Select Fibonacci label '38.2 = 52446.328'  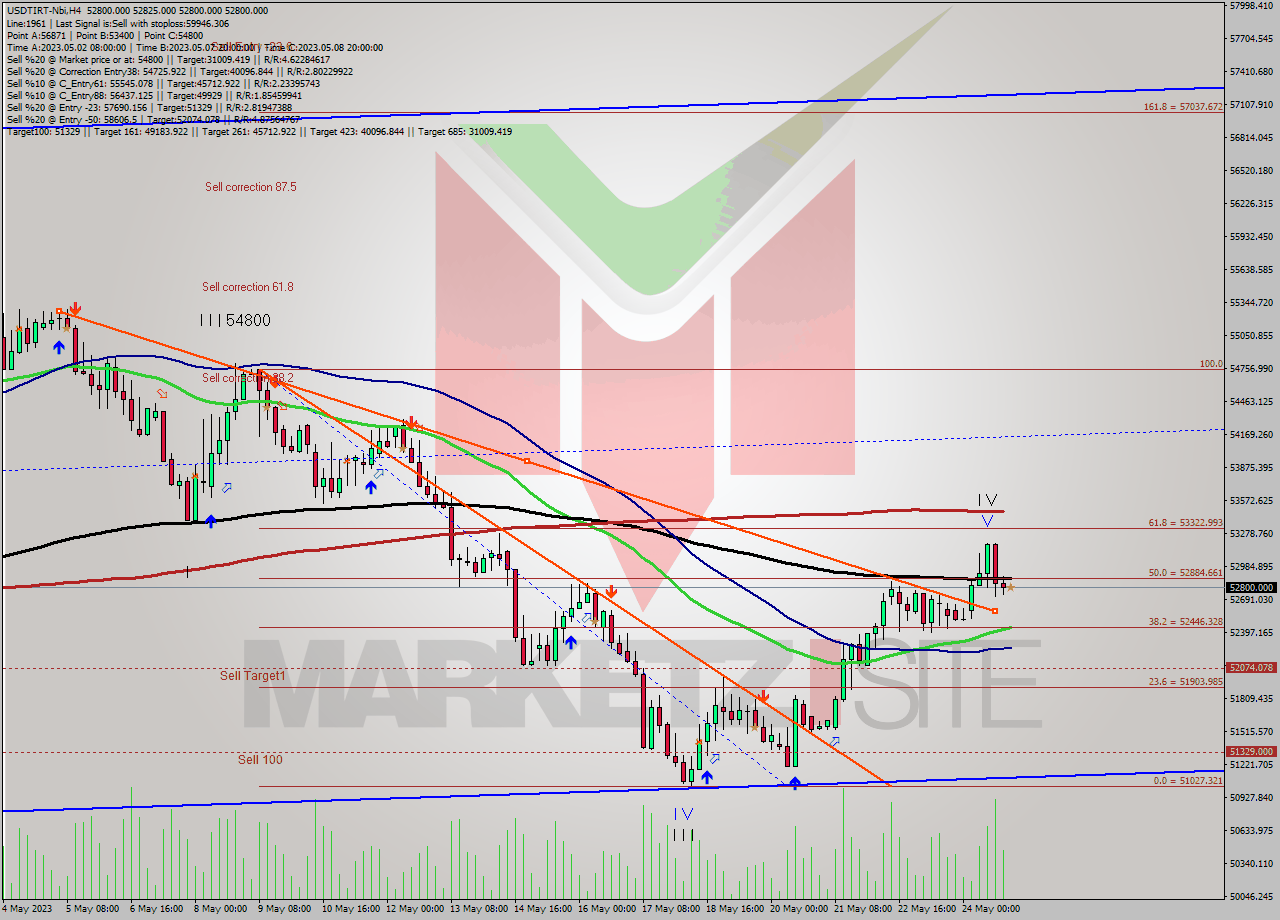point(1185,621)
